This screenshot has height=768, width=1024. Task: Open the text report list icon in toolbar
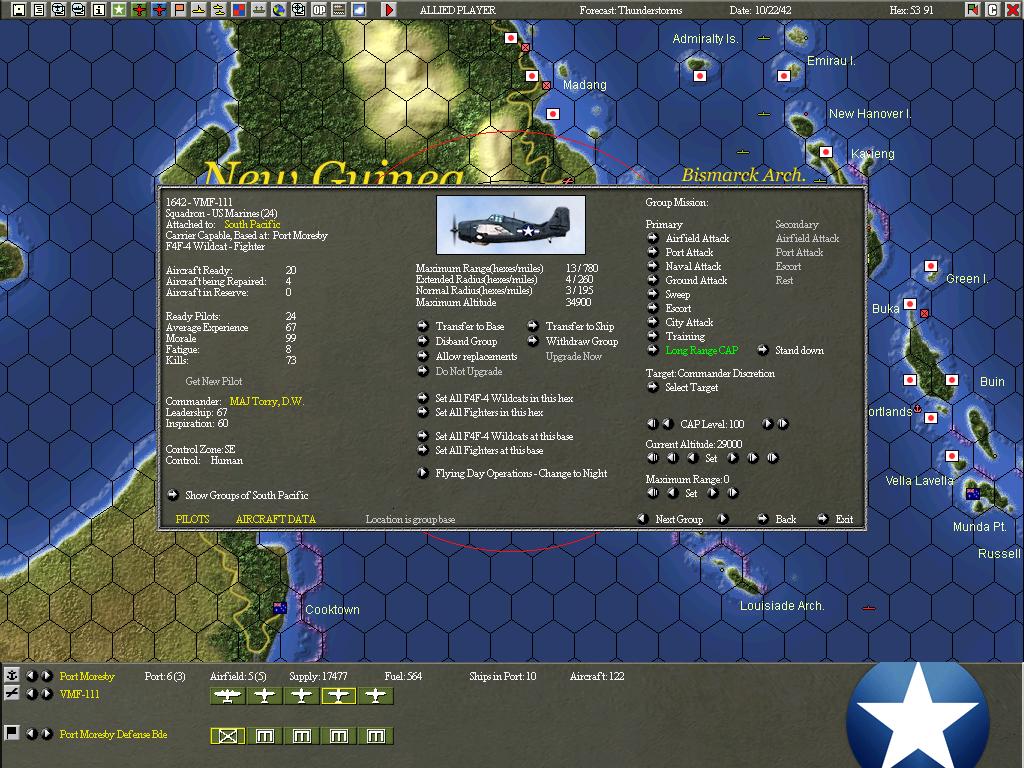pyautogui.click(x=39, y=9)
